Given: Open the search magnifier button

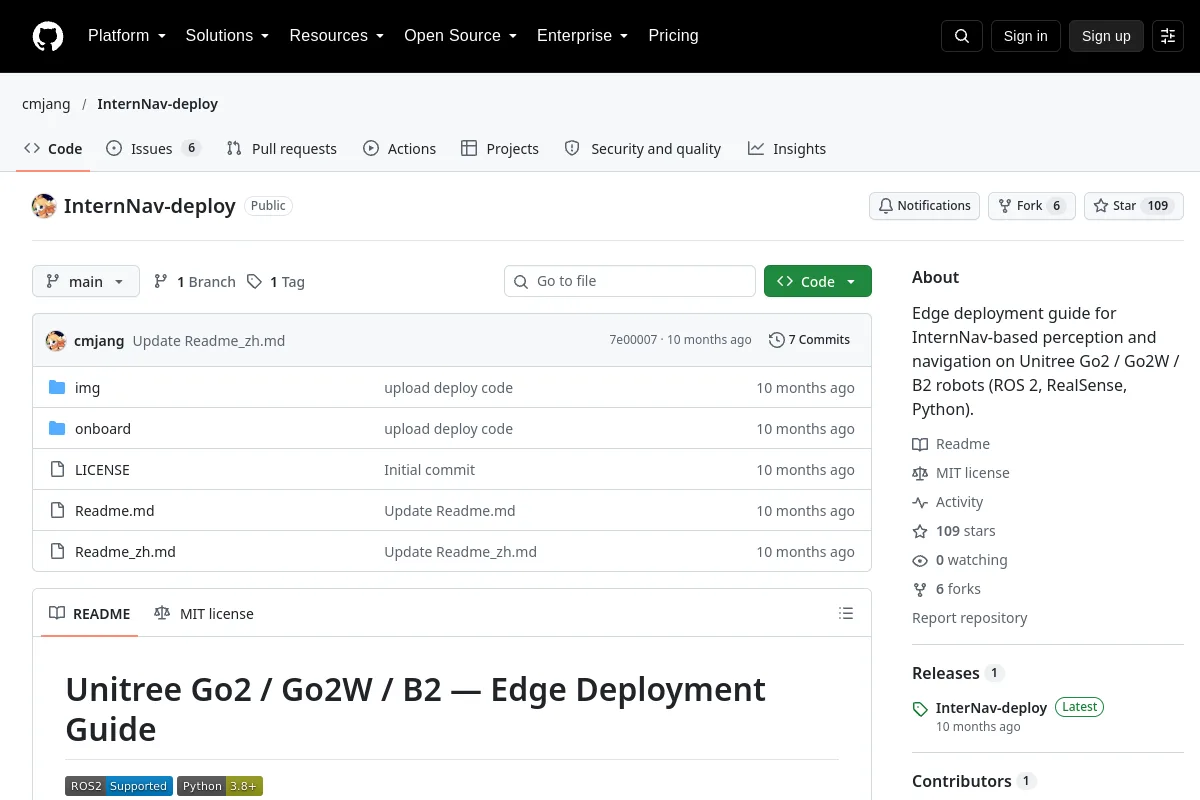Looking at the screenshot, I should (962, 36).
